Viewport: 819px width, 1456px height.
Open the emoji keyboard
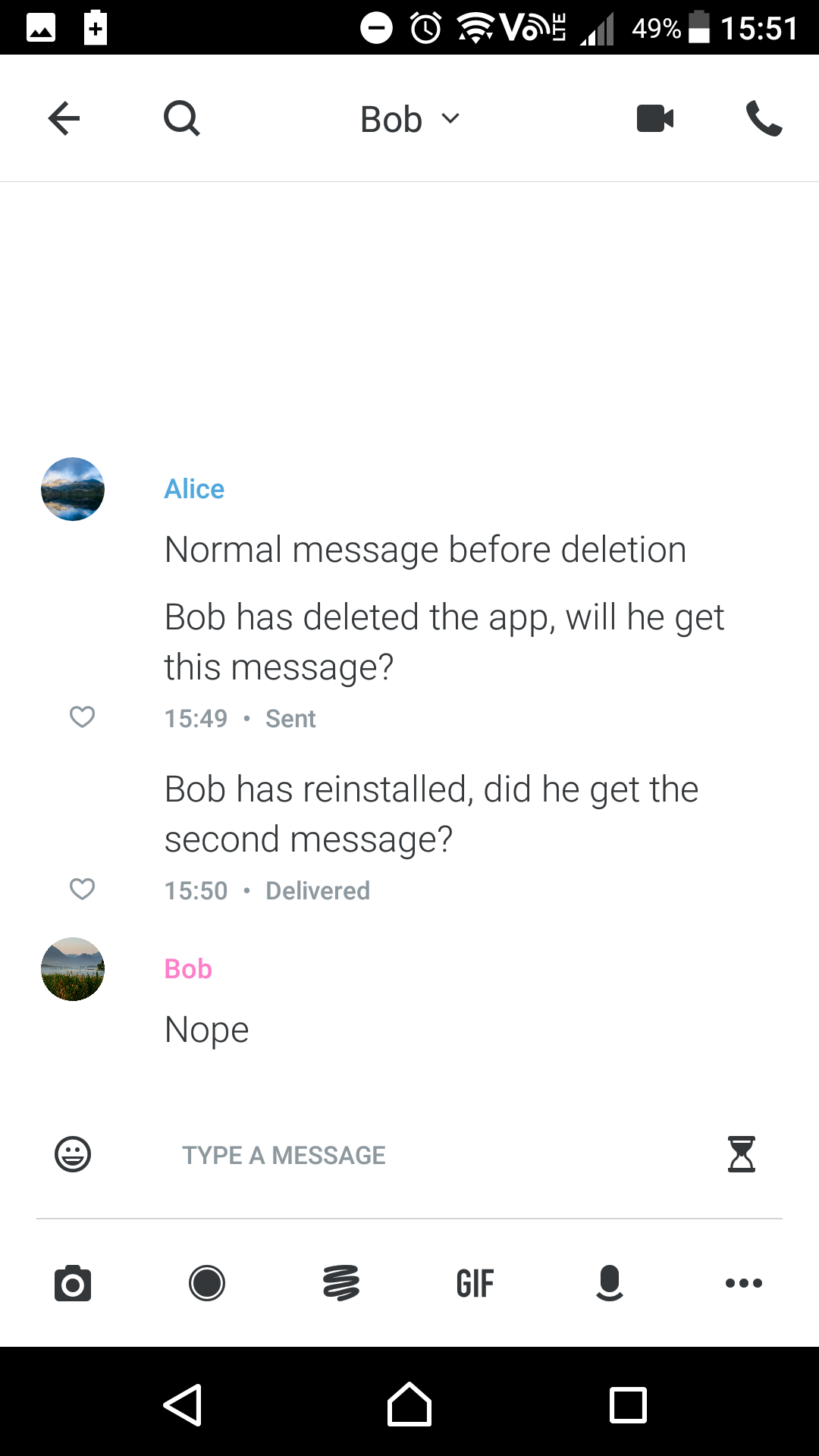(73, 1154)
